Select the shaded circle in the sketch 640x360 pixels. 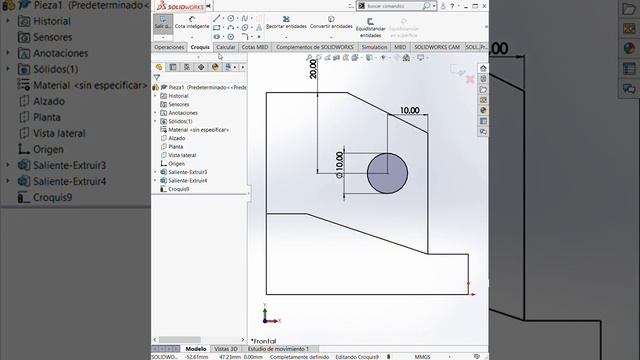tap(387, 173)
